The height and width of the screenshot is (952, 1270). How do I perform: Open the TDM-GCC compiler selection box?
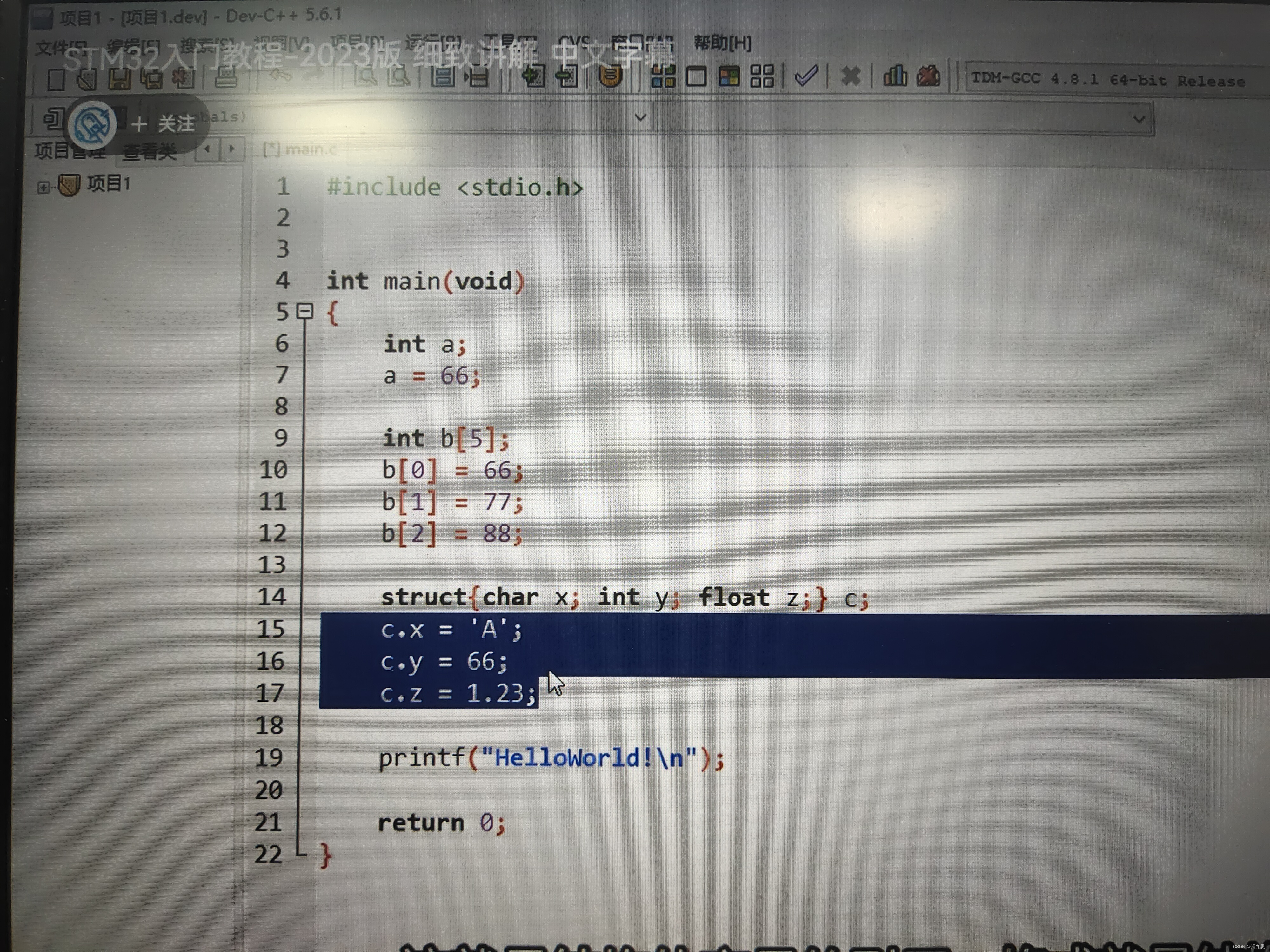(x=1108, y=80)
